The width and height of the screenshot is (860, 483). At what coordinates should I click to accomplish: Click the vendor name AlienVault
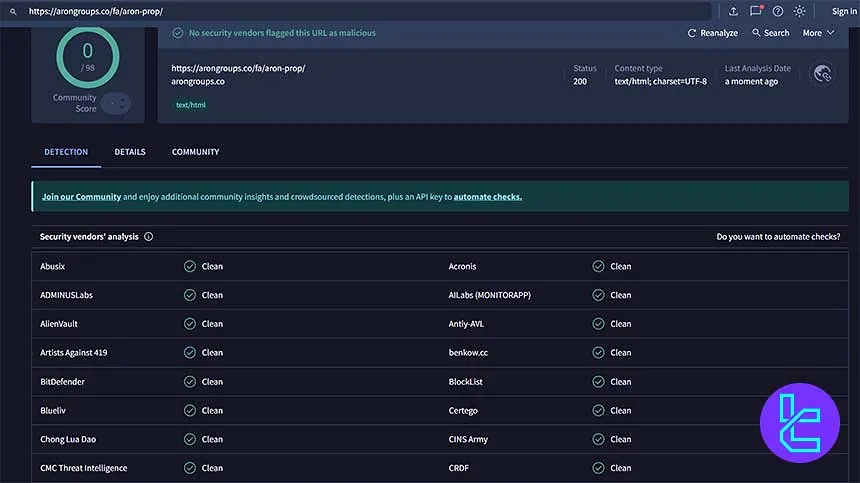[59, 324]
